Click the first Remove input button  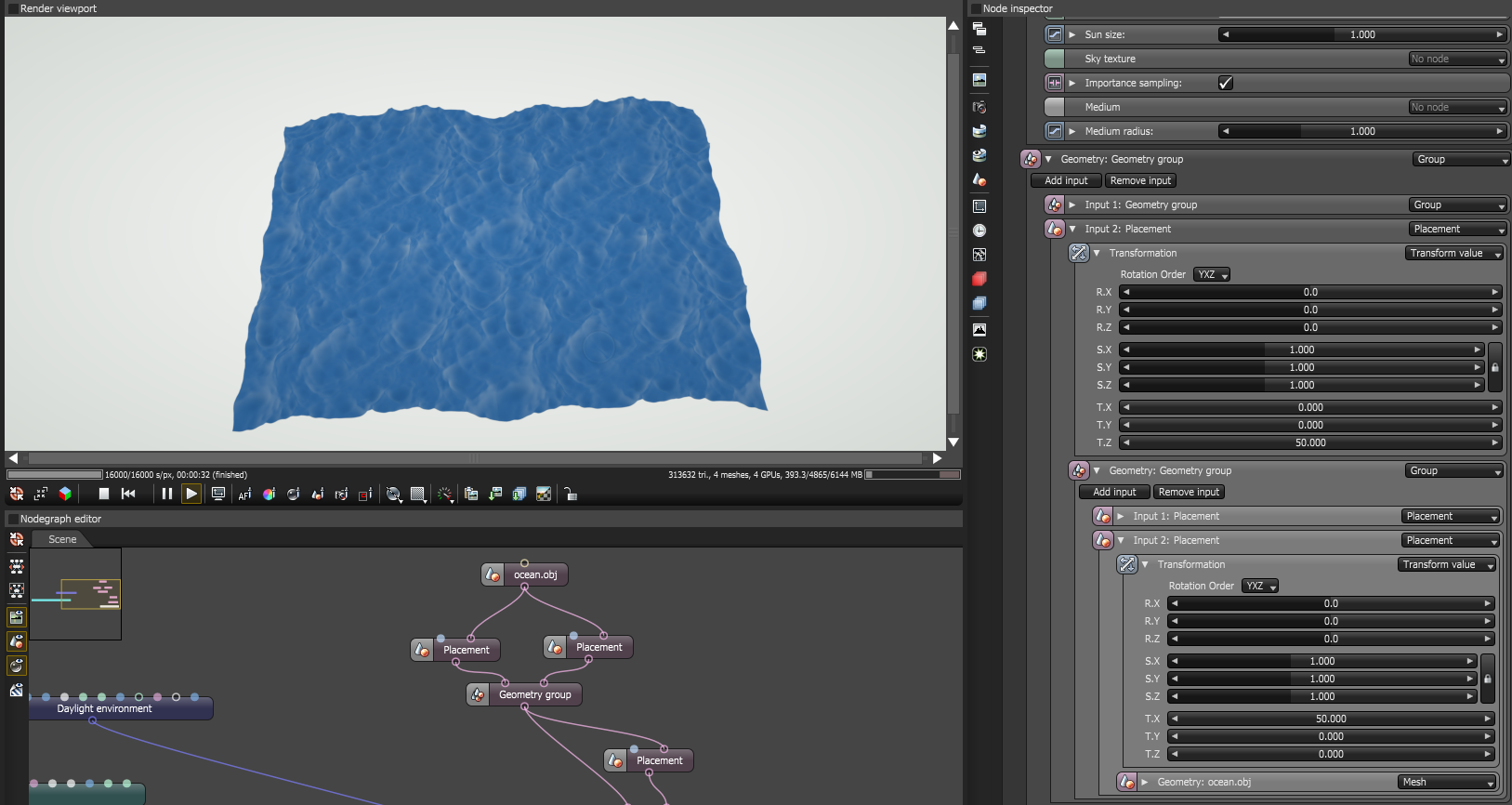pyautogui.click(x=1140, y=180)
